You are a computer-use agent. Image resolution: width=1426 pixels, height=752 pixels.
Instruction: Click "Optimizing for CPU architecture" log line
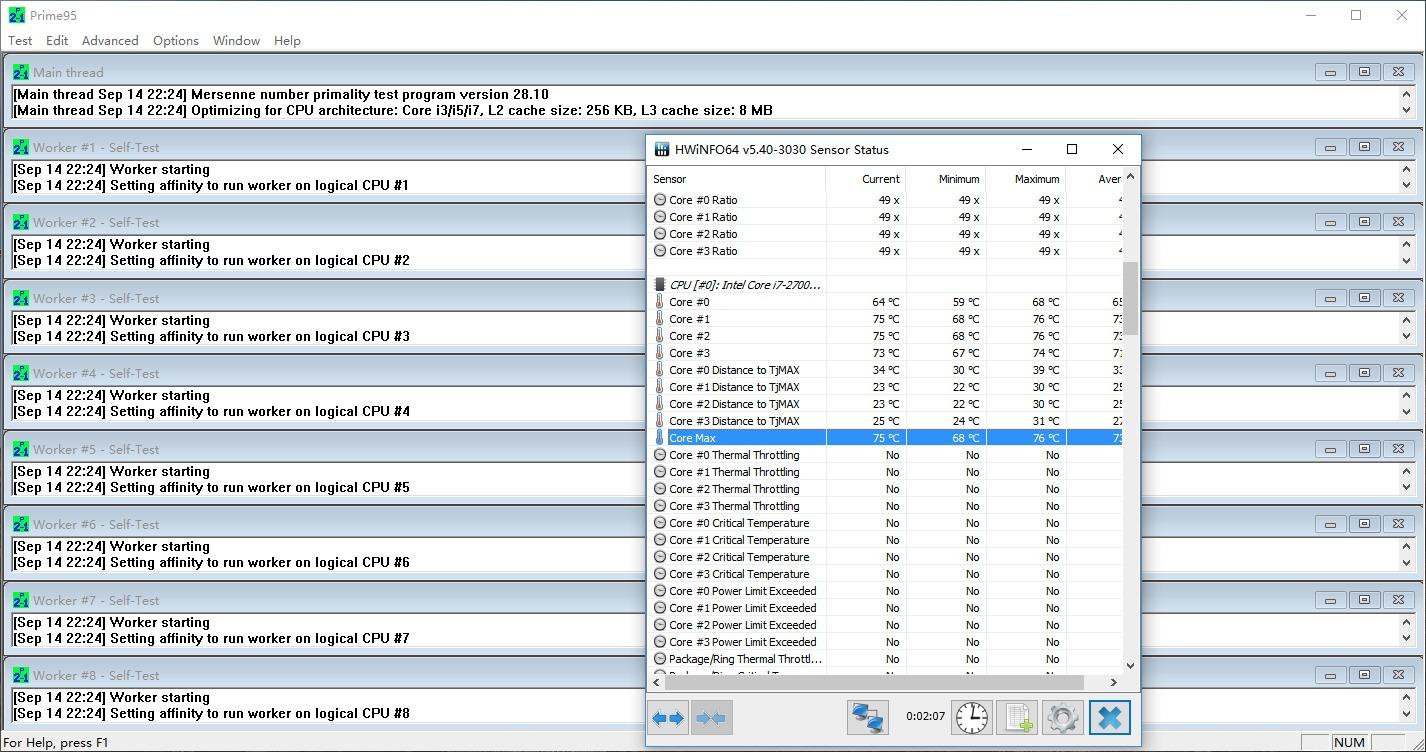click(392, 110)
